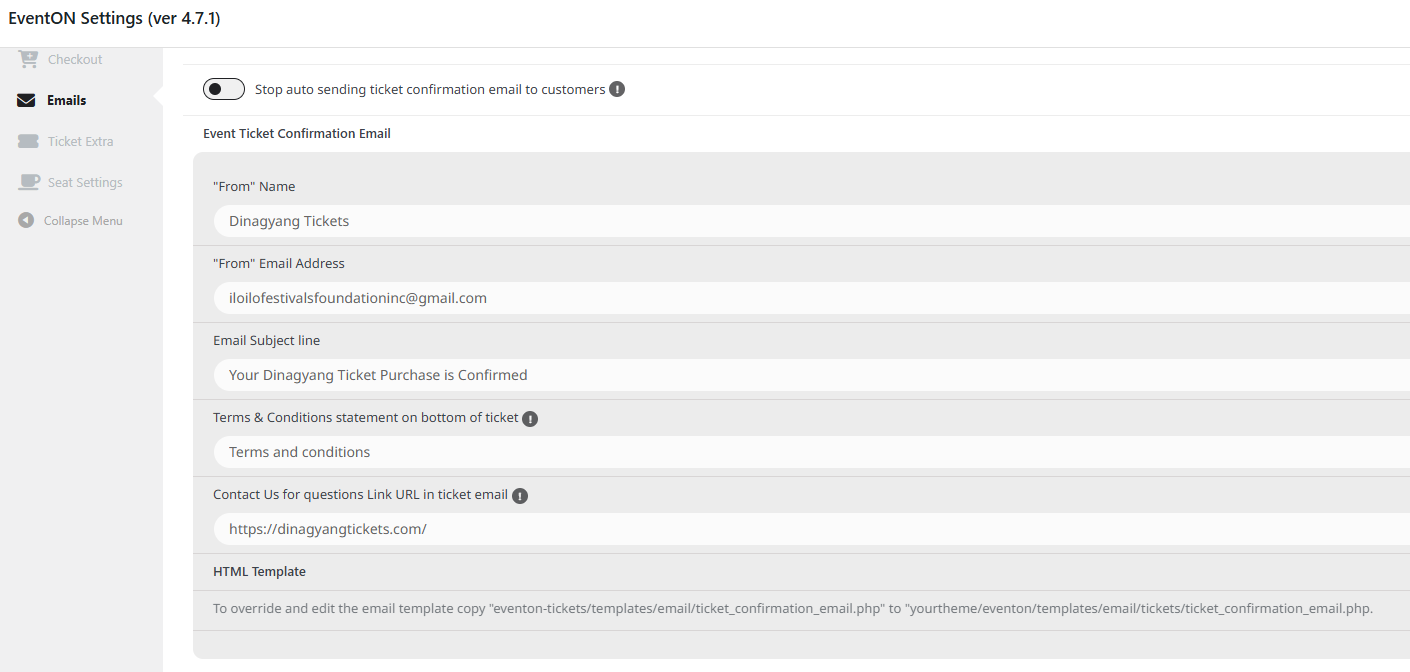Click the "From" Email Address field
This screenshot has width=1410, height=672.
812,298
